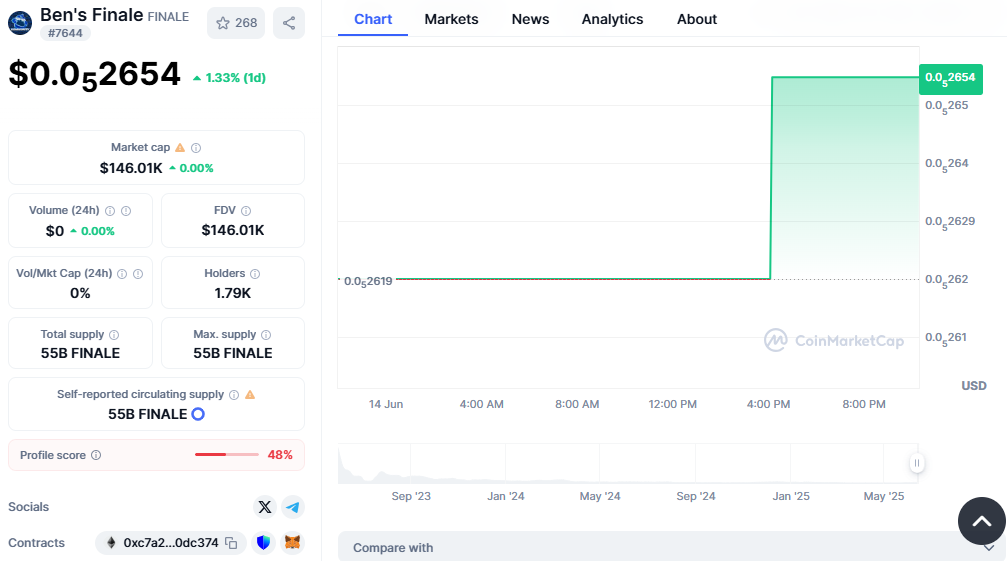Click the Profile score progress bar
The width and height of the screenshot is (1007, 561).
(x=227, y=454)
